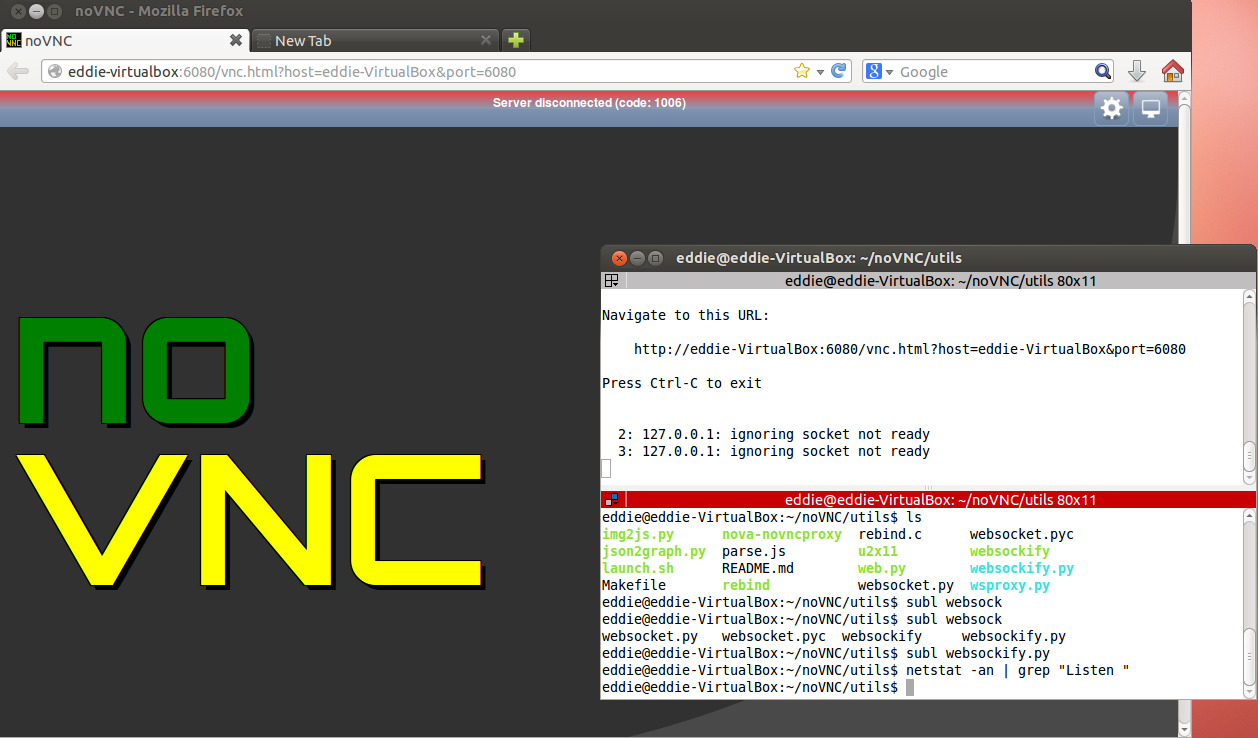Click the red terminal pane title bar
The image size is (1258, 738).
[927, 499]
